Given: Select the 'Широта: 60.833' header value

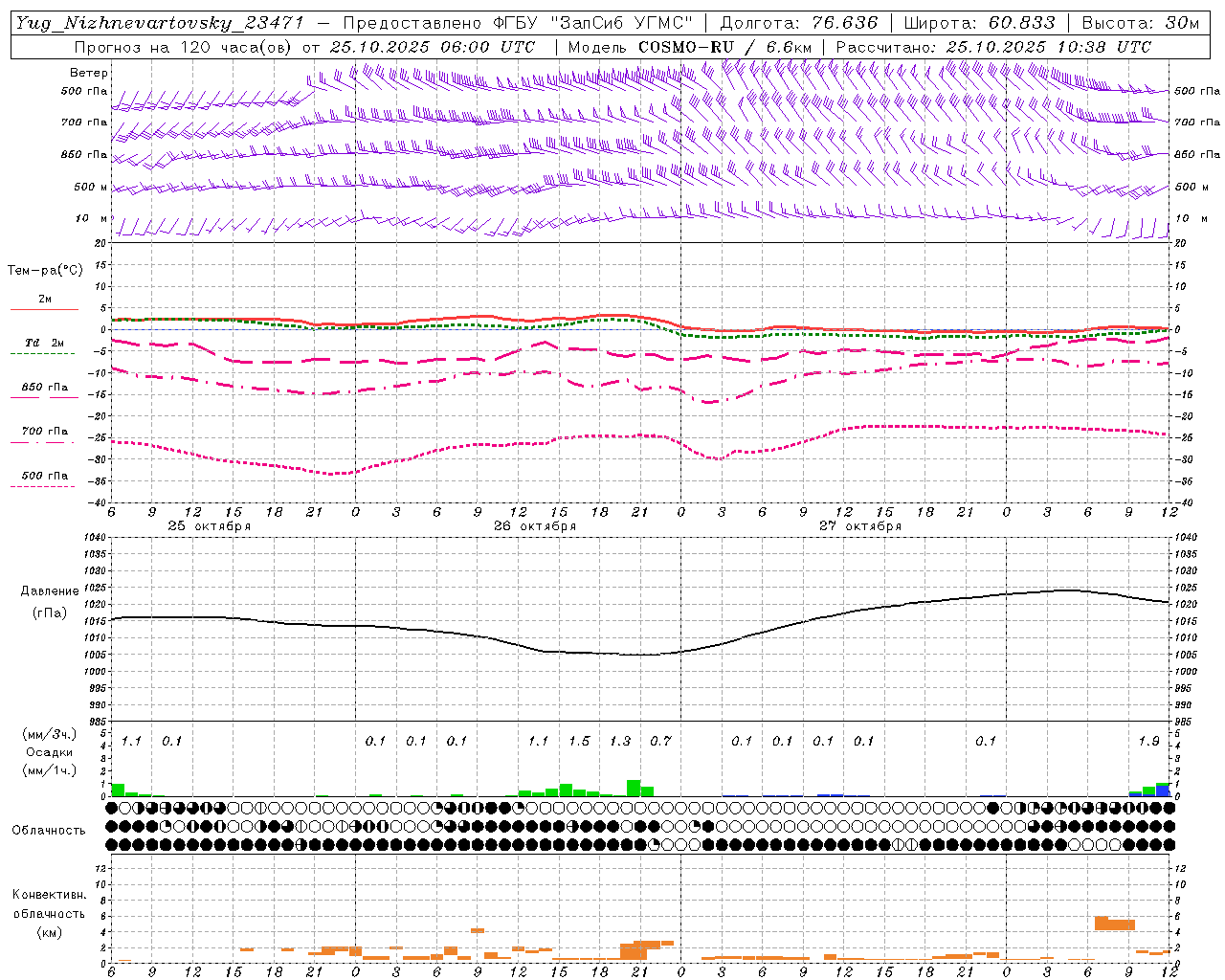Looking at the screenshot, I should pyautogui.click(x=979, y=24).
